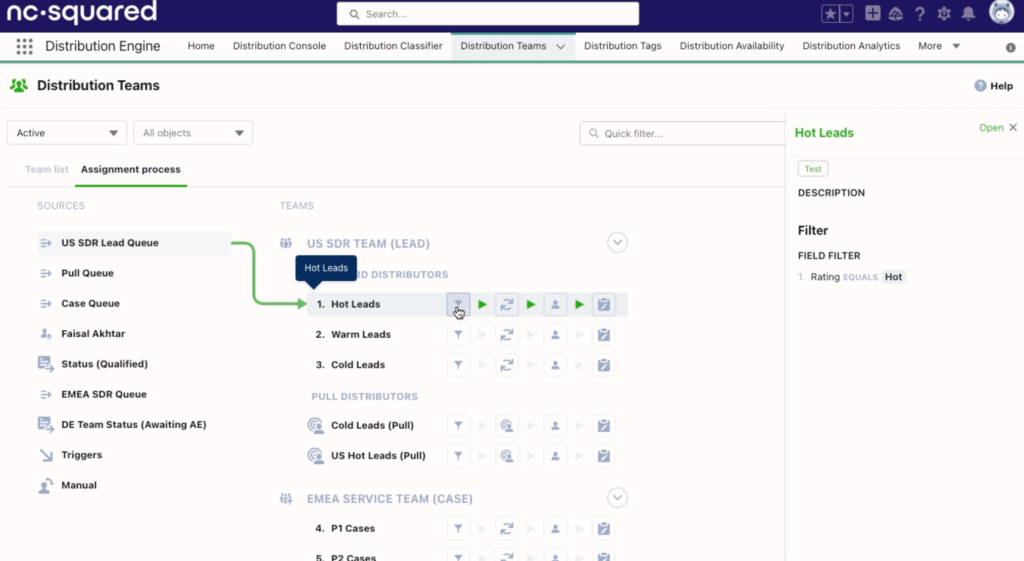Click the actions clipboard icon for Warm Leads
This screenshot has height=561, width=1024.
point(603,334)
